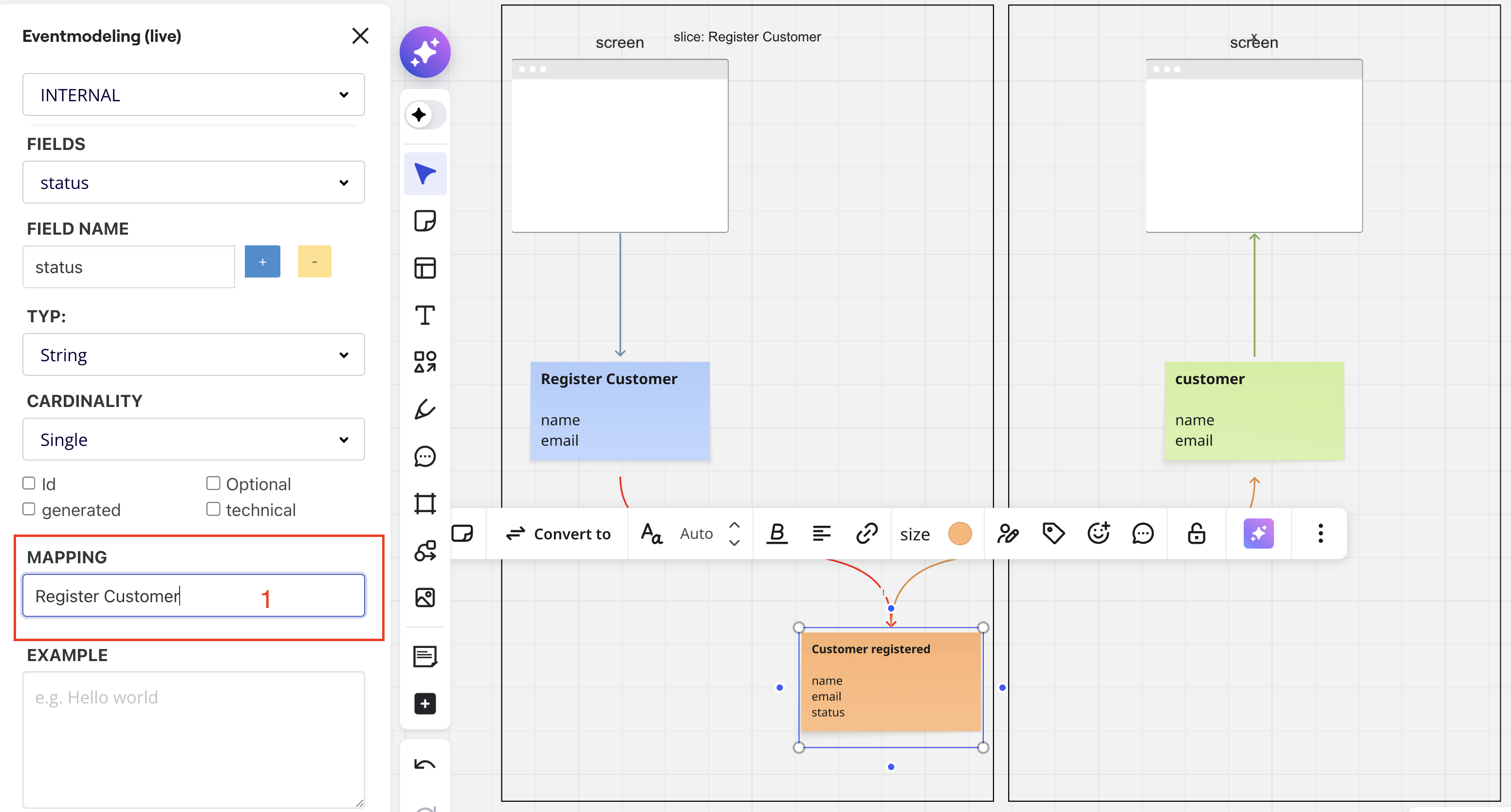Select the Text tool in sidebar
The width and height of the screenshot is (1511, 812).
point(424,315)
